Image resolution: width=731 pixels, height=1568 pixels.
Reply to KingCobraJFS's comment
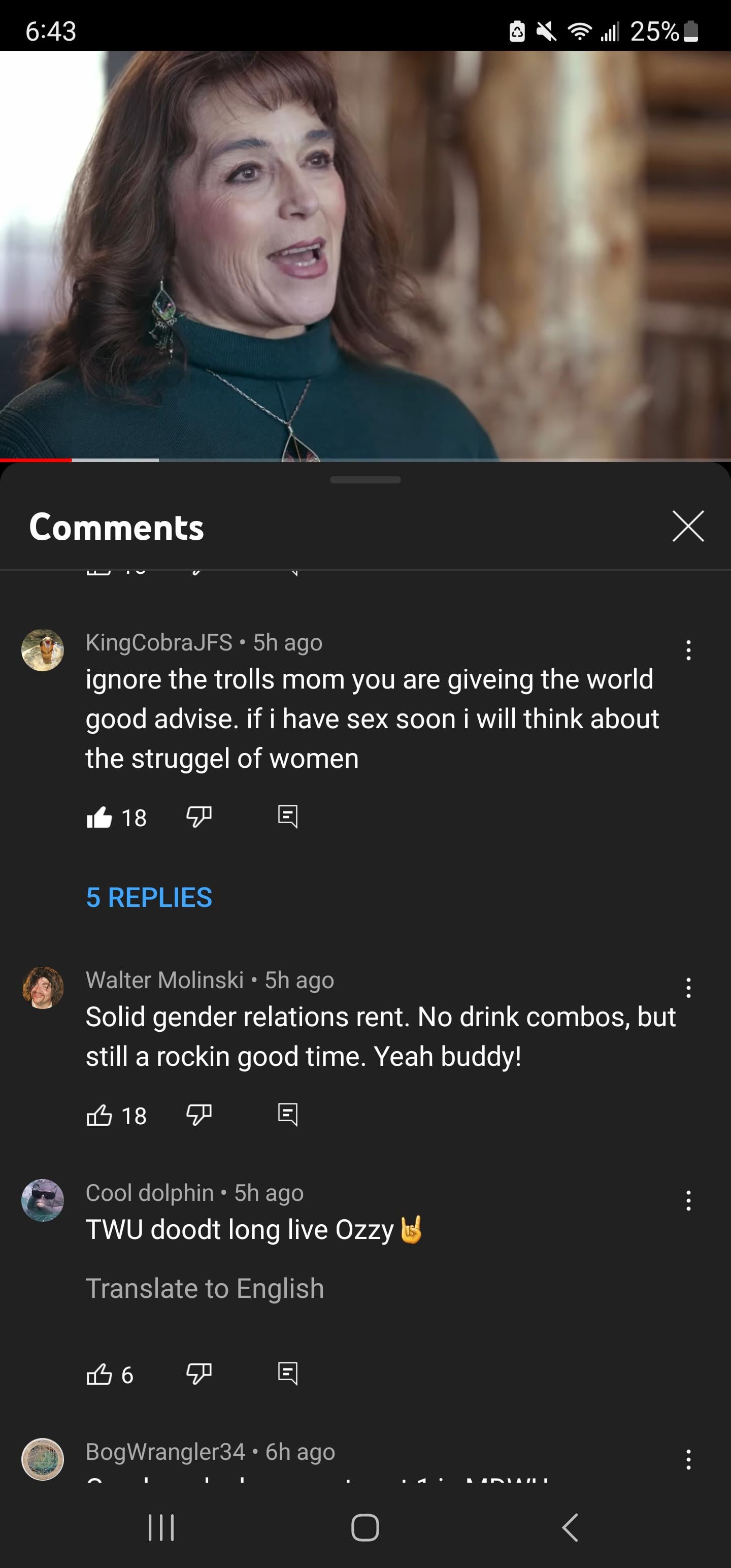[288, 817]
